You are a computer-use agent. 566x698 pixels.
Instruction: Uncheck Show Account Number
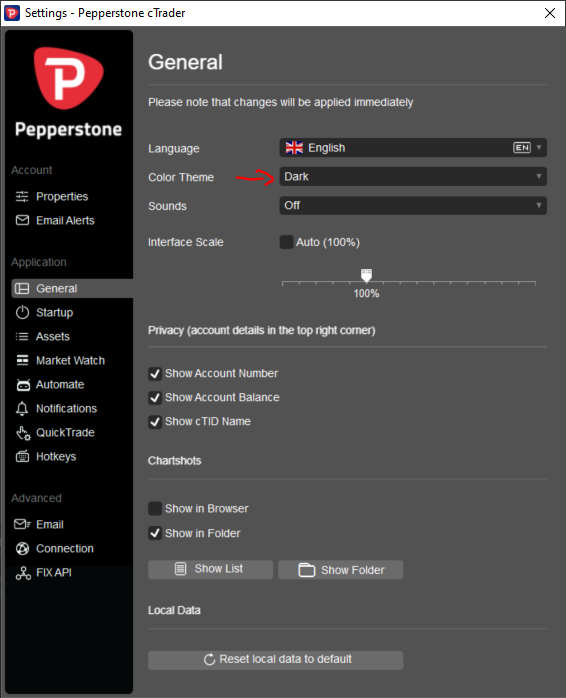click(x=155, y=373)
